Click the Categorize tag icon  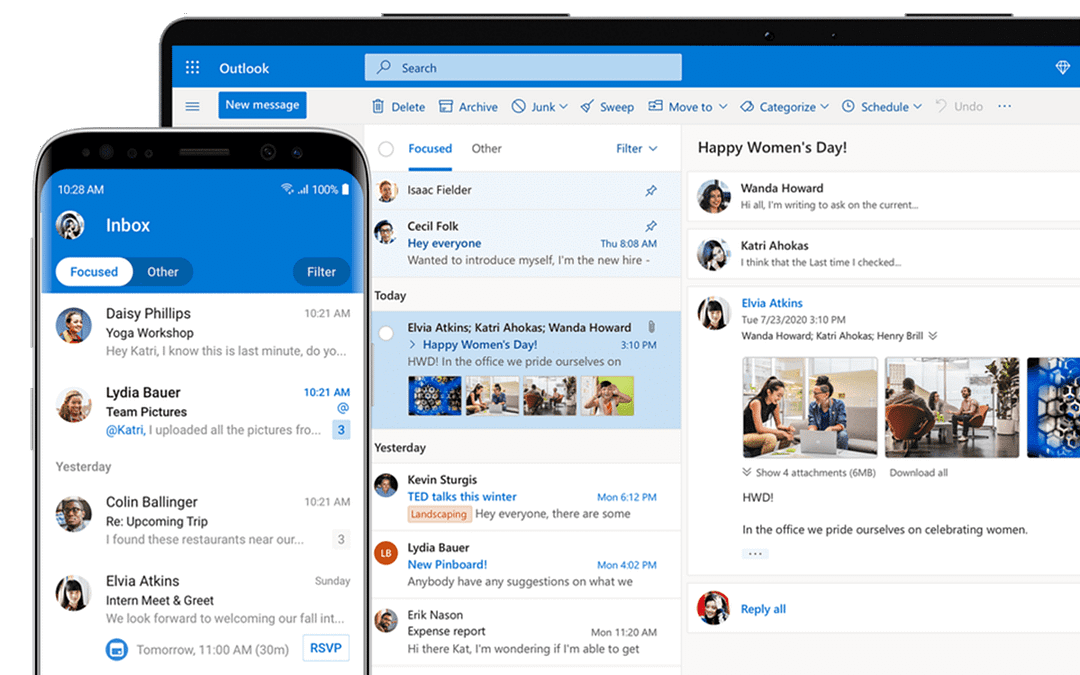(747, 107)
